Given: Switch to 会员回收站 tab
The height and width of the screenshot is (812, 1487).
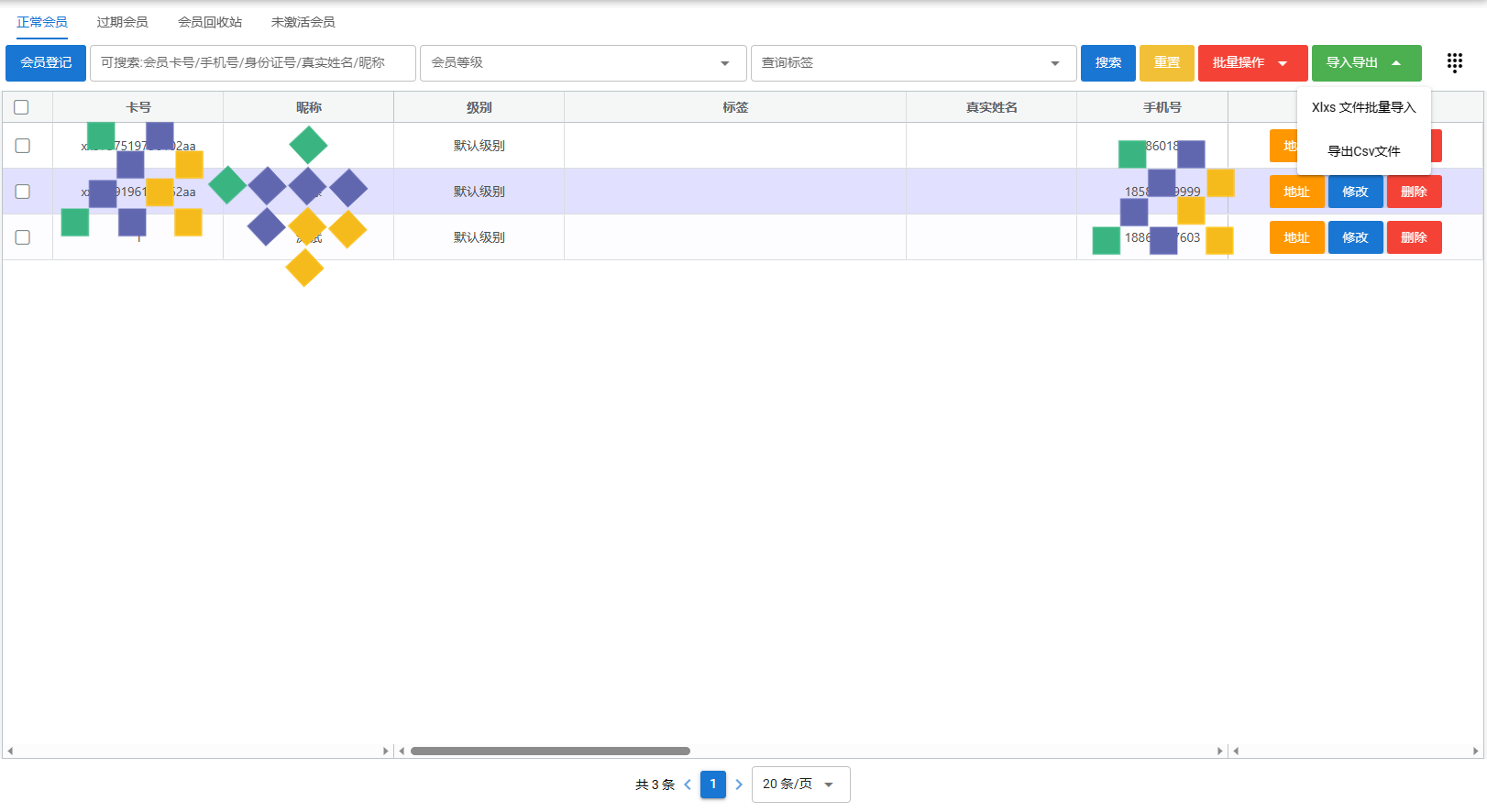Looking at the screenshot, I should (210, 22).
